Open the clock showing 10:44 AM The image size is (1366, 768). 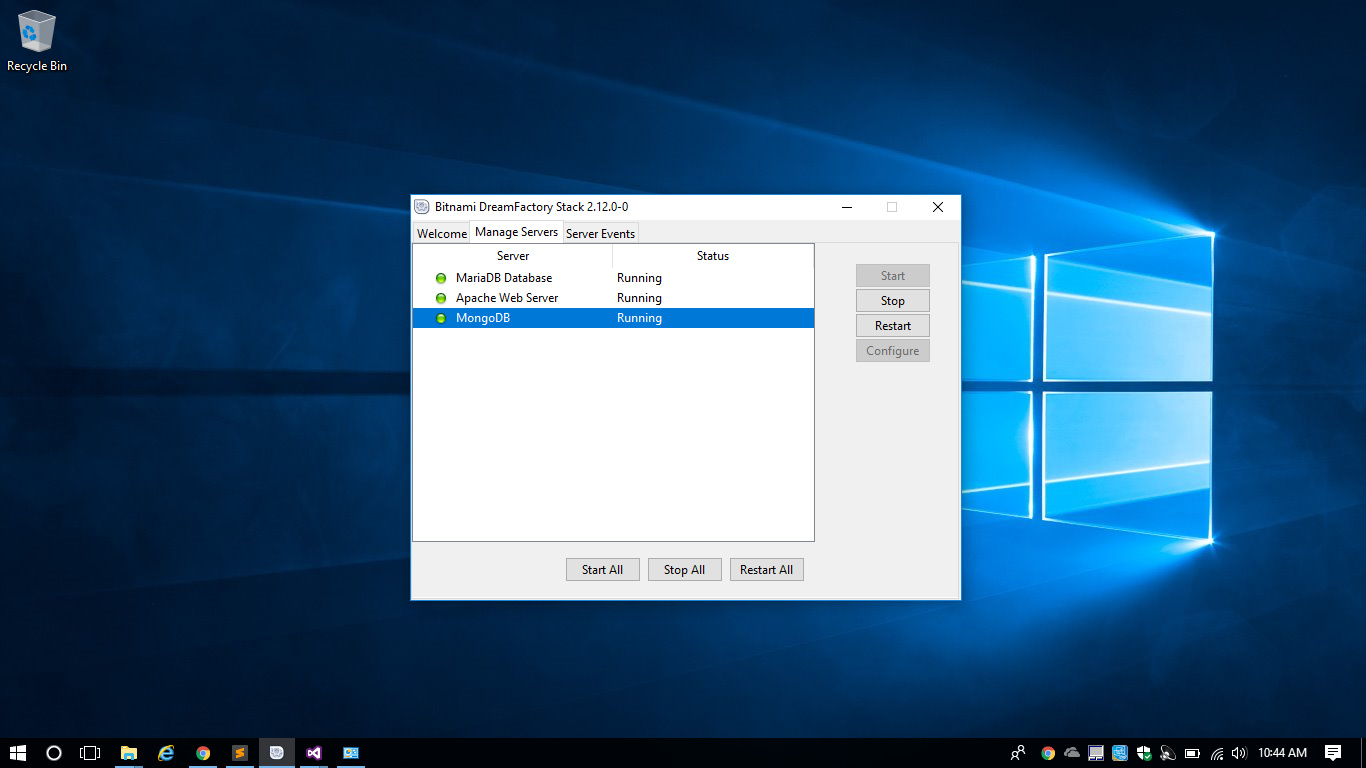point(1282,753)
